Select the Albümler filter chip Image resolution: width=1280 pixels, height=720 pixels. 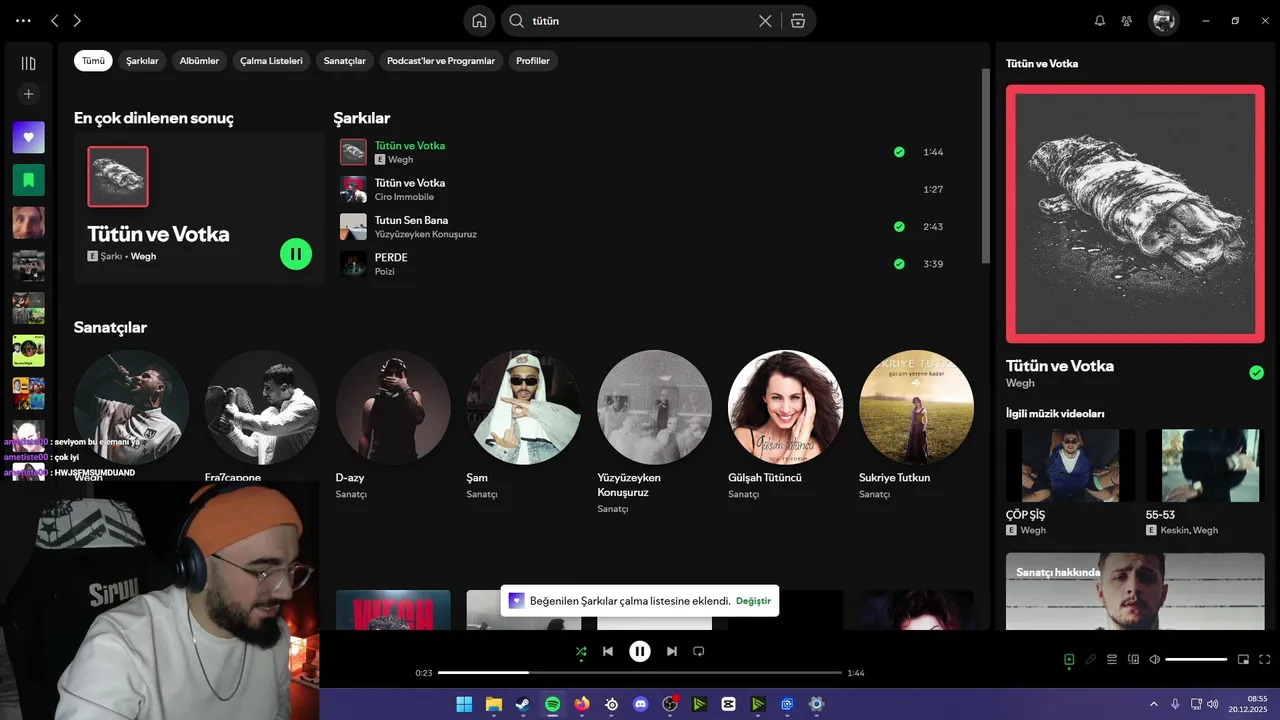coord(199,61)
